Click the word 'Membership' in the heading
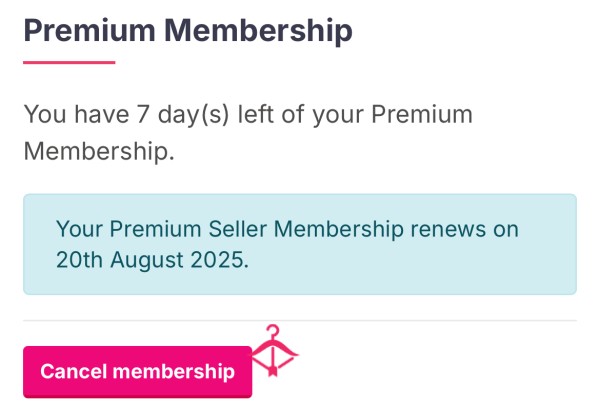The image size is (600, 405). point(258,31)
